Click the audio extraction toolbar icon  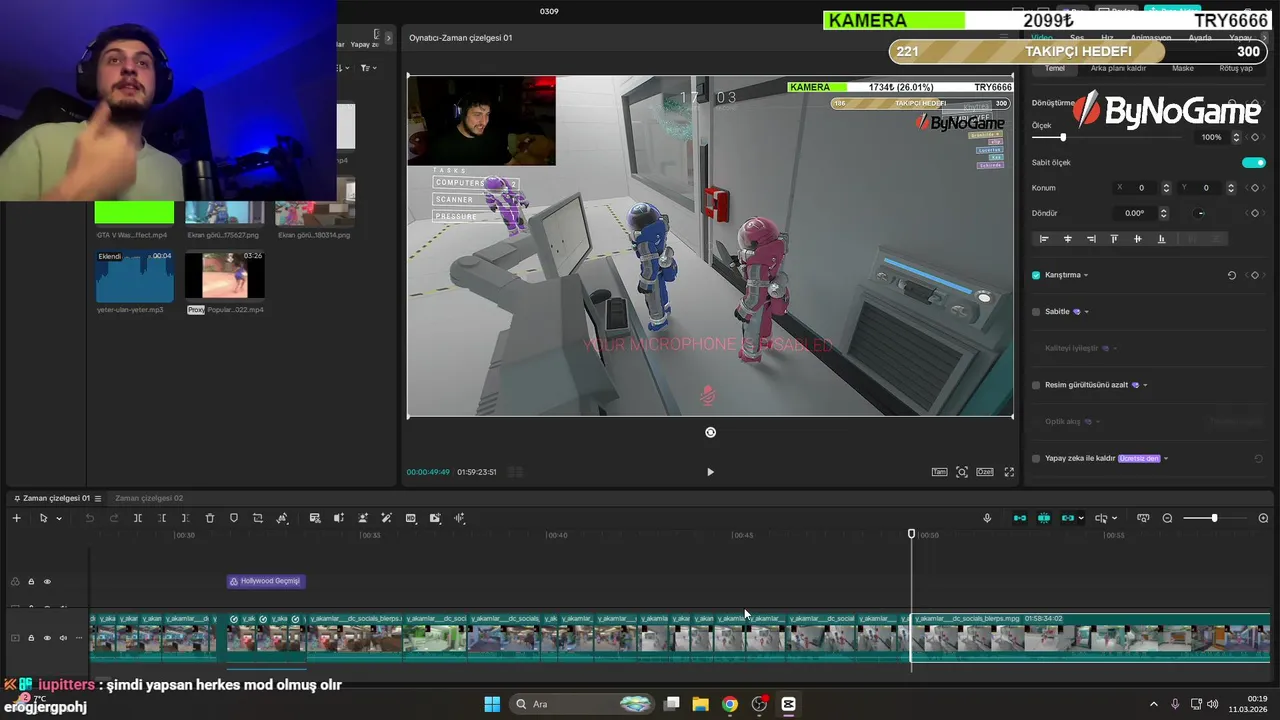(x=339, y=518)
